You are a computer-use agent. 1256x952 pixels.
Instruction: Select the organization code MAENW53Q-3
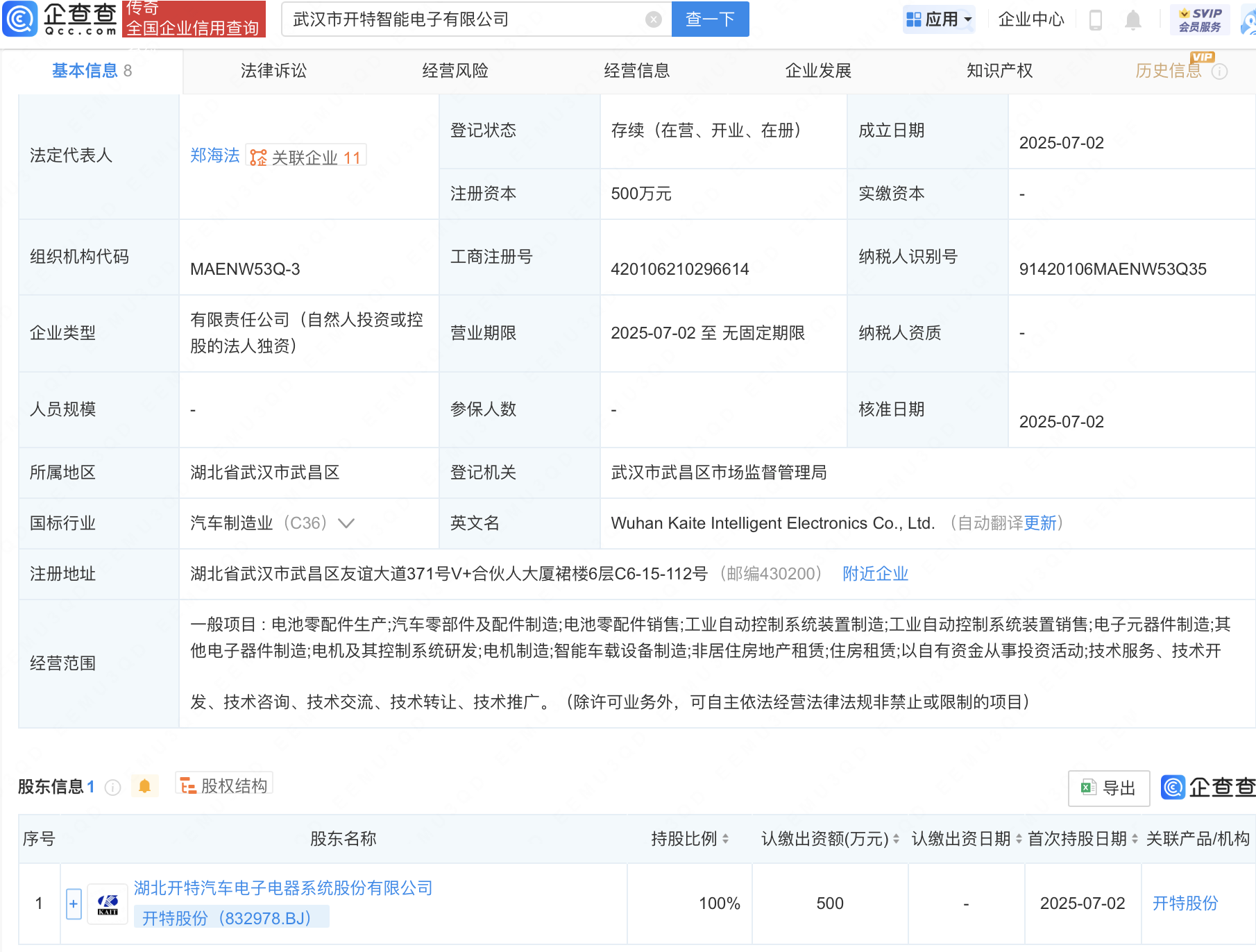coord(245,269)
